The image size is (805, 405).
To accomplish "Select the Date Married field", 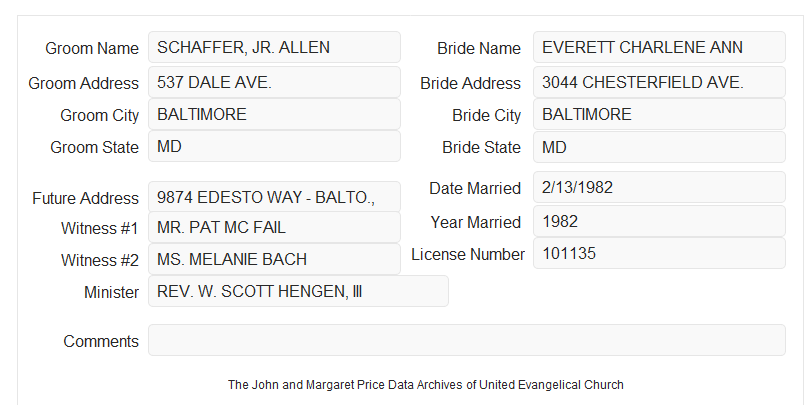I will 659,187.
